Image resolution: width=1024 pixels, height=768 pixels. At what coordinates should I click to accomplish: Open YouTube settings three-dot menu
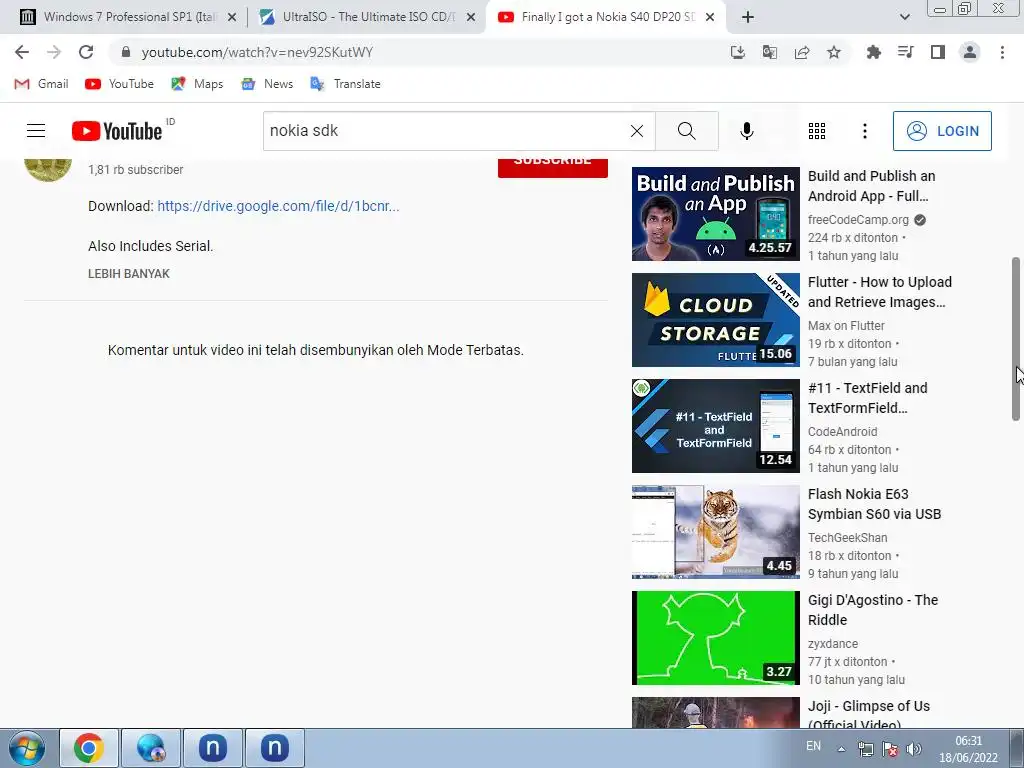865,131
